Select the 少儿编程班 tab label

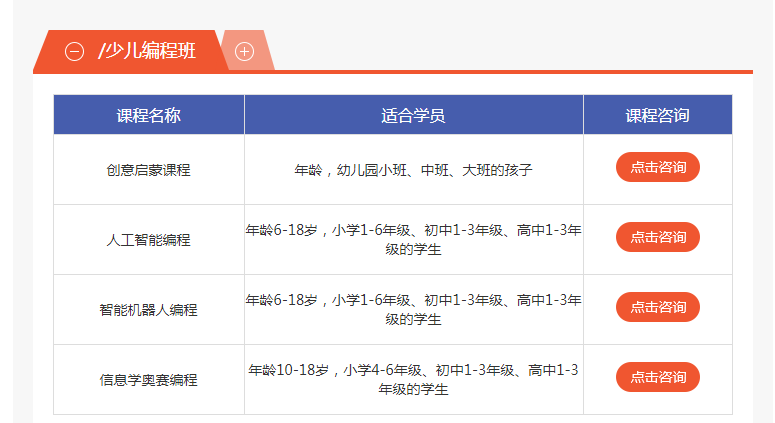point(147,52)
